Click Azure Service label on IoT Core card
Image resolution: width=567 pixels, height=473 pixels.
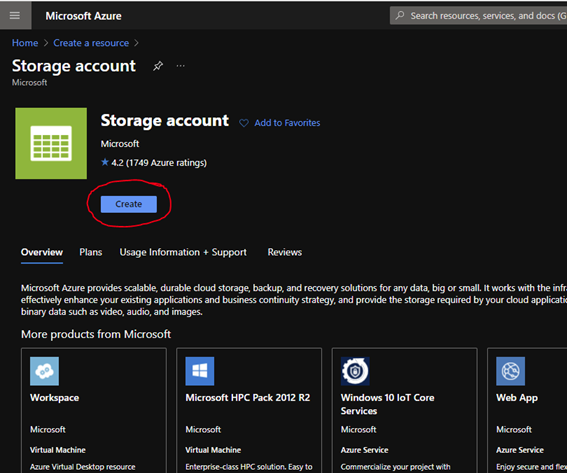364,450
